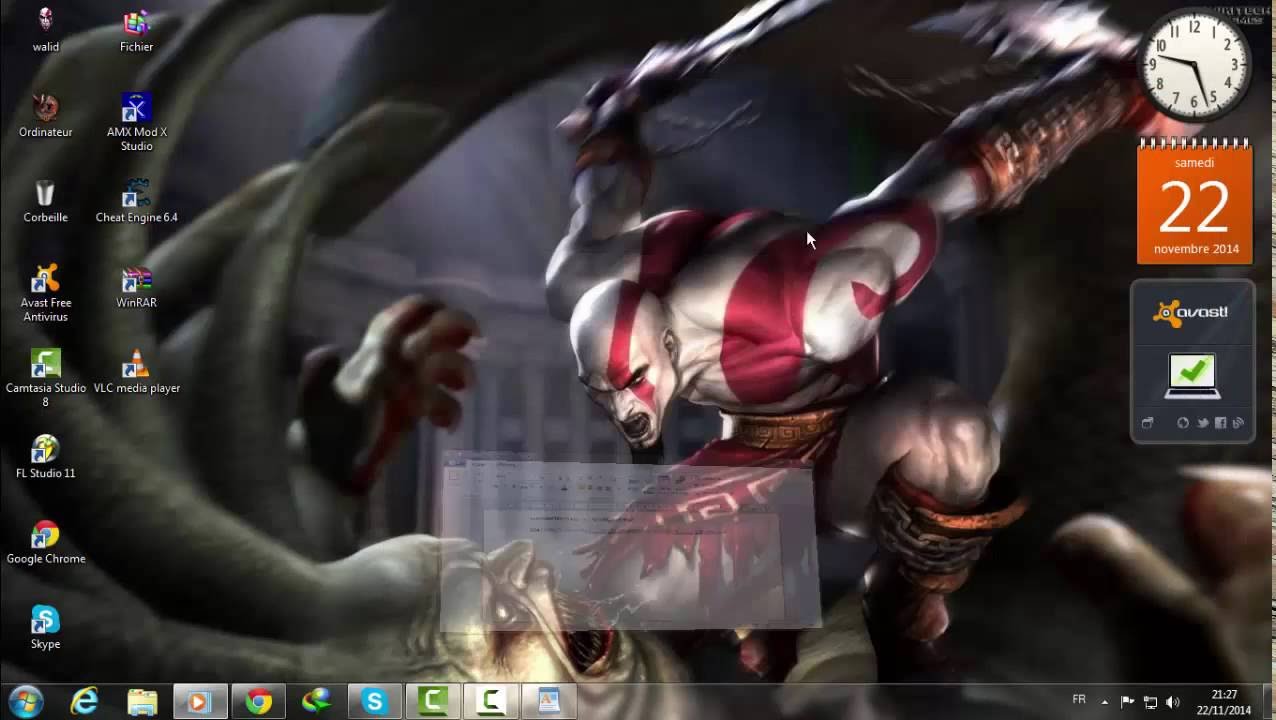Viewport: 1276px width, 720px height.
Task: Open Google Chrome from the taskbar
Action: (259, 702)
